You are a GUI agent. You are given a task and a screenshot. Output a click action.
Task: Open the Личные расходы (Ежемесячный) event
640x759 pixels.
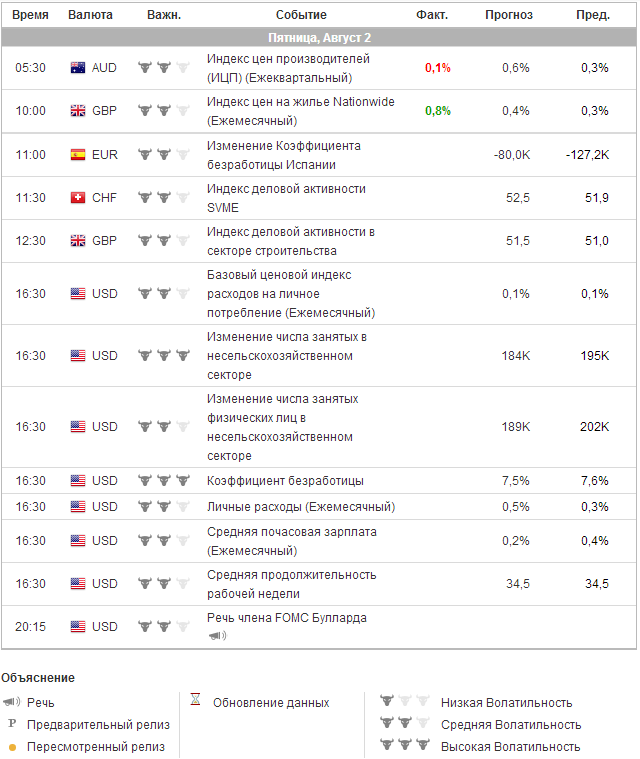coord(300,506)
